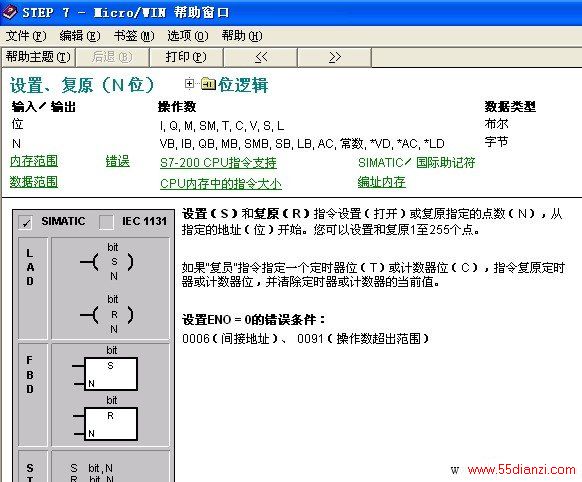The height and width of the screenshot is (482, 582).
Task: Enable the IEC 1131 checkbox
Action: (x=106, y=222)
